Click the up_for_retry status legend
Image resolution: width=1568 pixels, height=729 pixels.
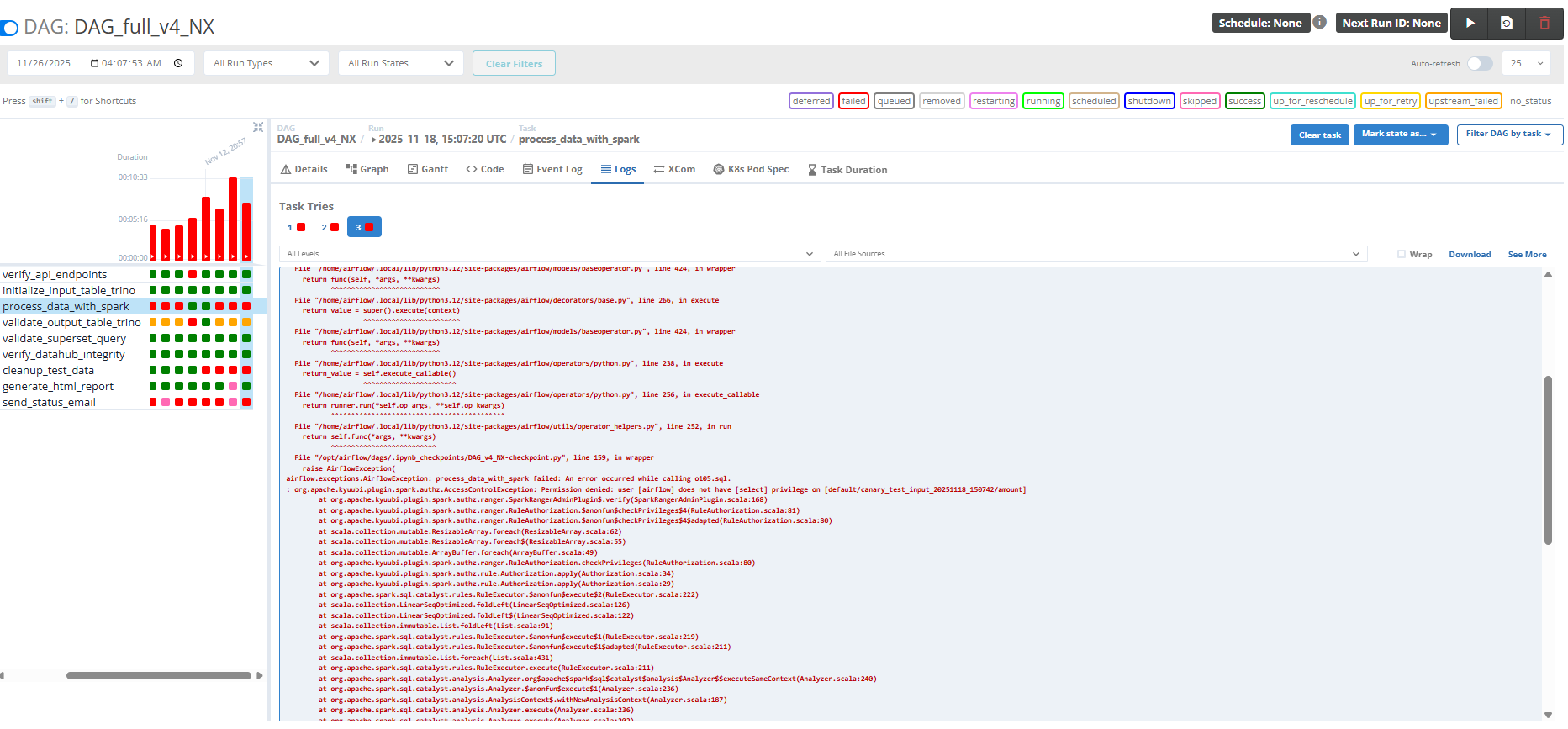pyautogui.click(x=1390, y=101)
